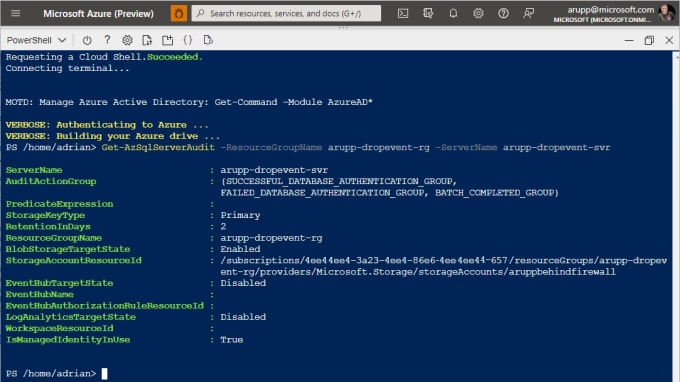The image size is (680, 382).
Task: Open the arupp@microsoft.com account menu
Action: pyautogui.click(x=603, y=13)
